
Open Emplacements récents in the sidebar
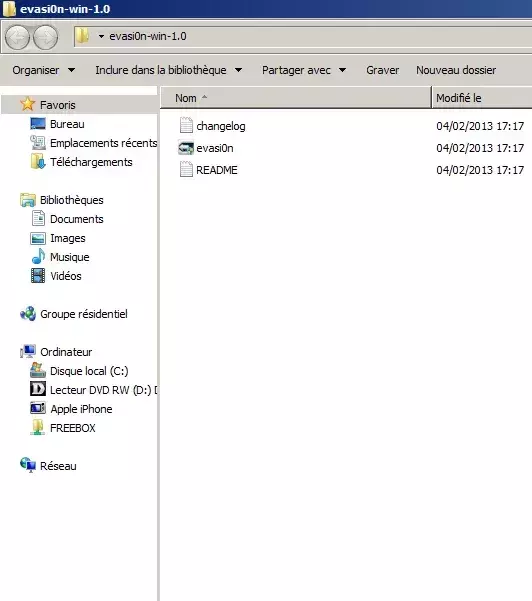coord(103,143)
